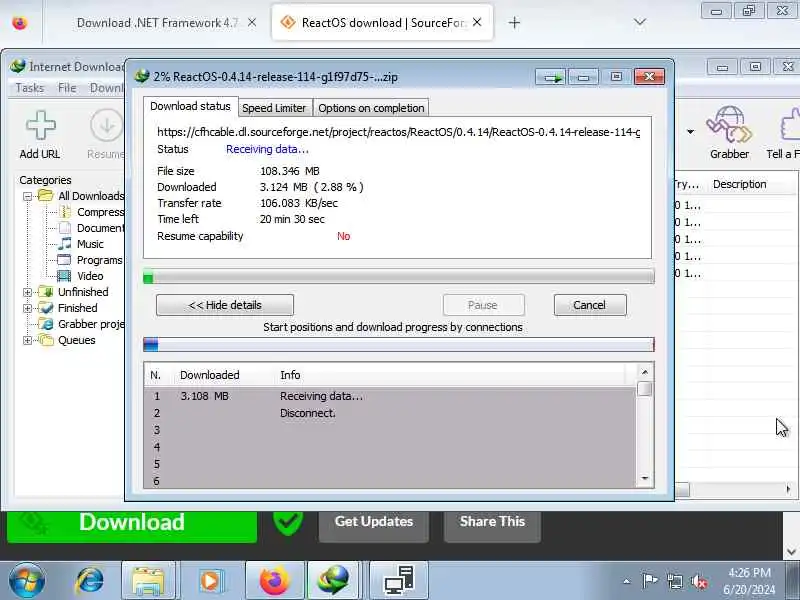Select the Queues category
The height and width of the screenshot is (600, 800).
coord(77,340)
